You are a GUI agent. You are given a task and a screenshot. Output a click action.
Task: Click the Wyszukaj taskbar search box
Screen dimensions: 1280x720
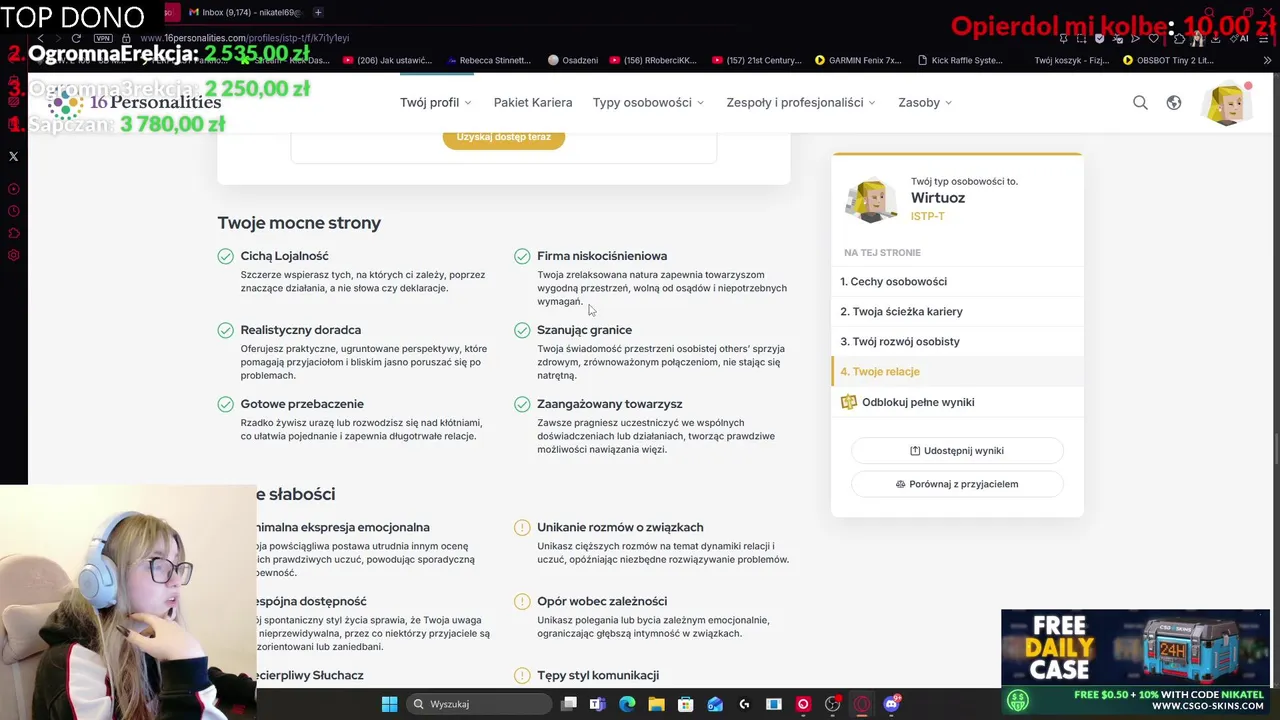click(x=480, y=704)
